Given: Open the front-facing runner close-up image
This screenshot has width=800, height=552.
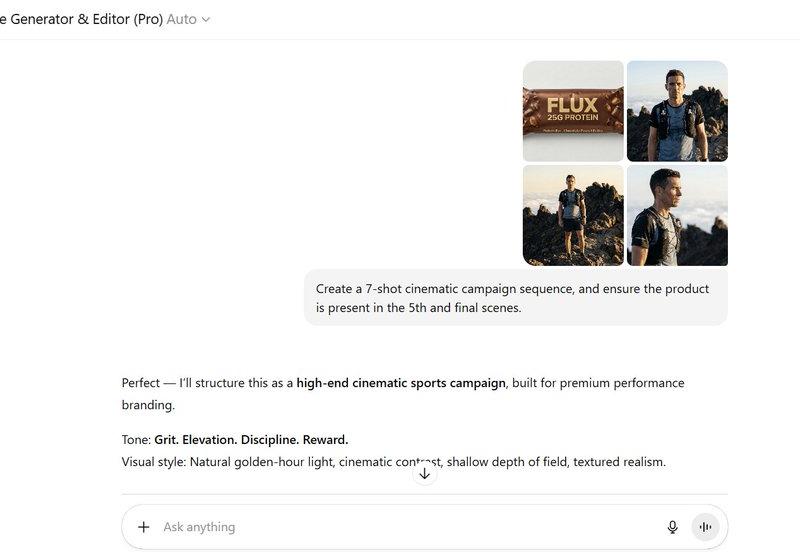Looking at the screenshot, I should [677, 111].
